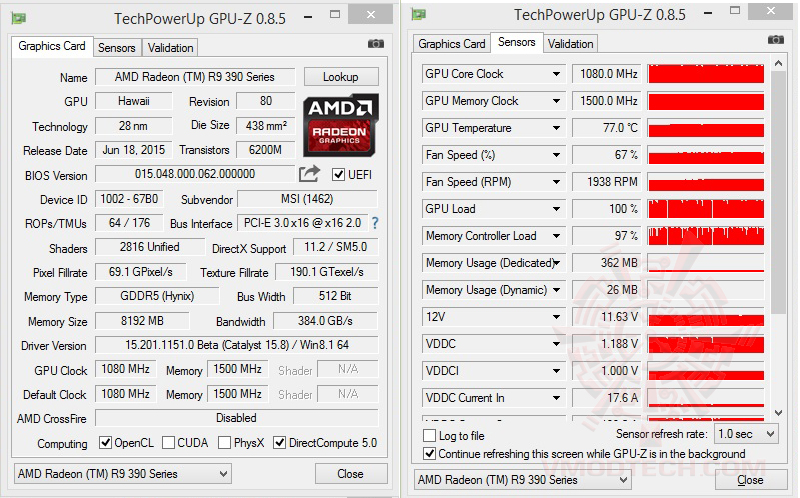Select Sensors tab in right window
The image size is (800, 498).
[x=517, y=42]
